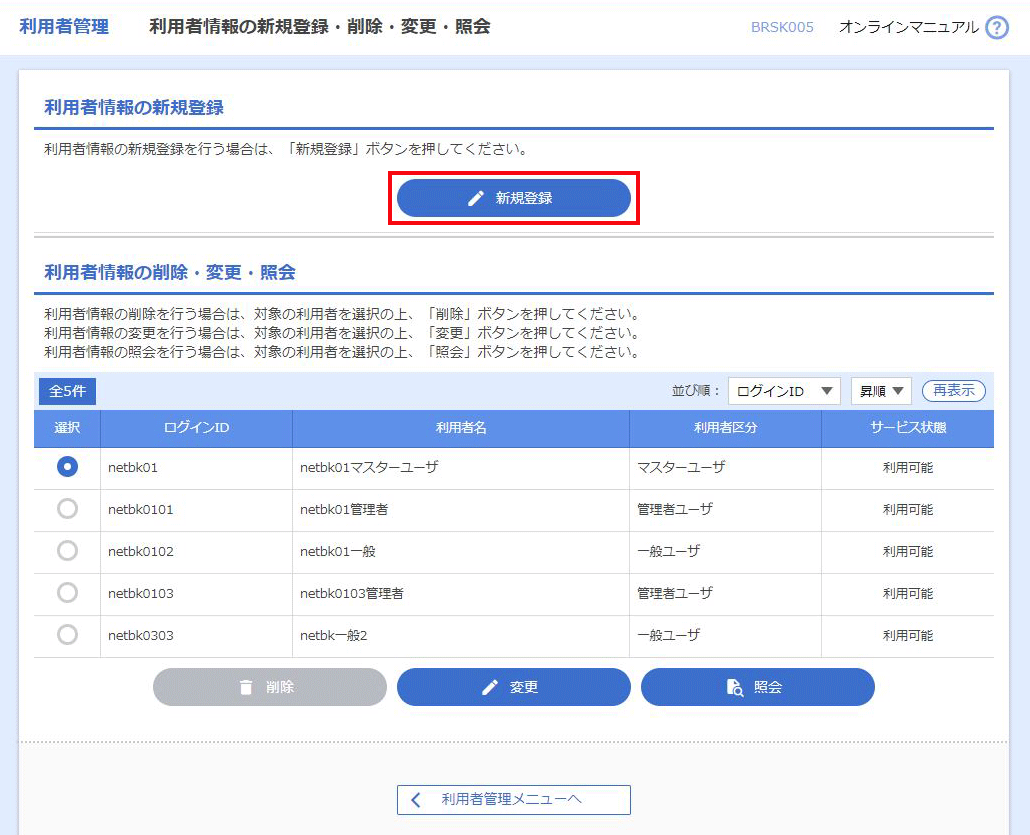Image resolution: width=1030 pixels, height=835 pixels.
Task: Click the 選択 column header
Action: 67,428
